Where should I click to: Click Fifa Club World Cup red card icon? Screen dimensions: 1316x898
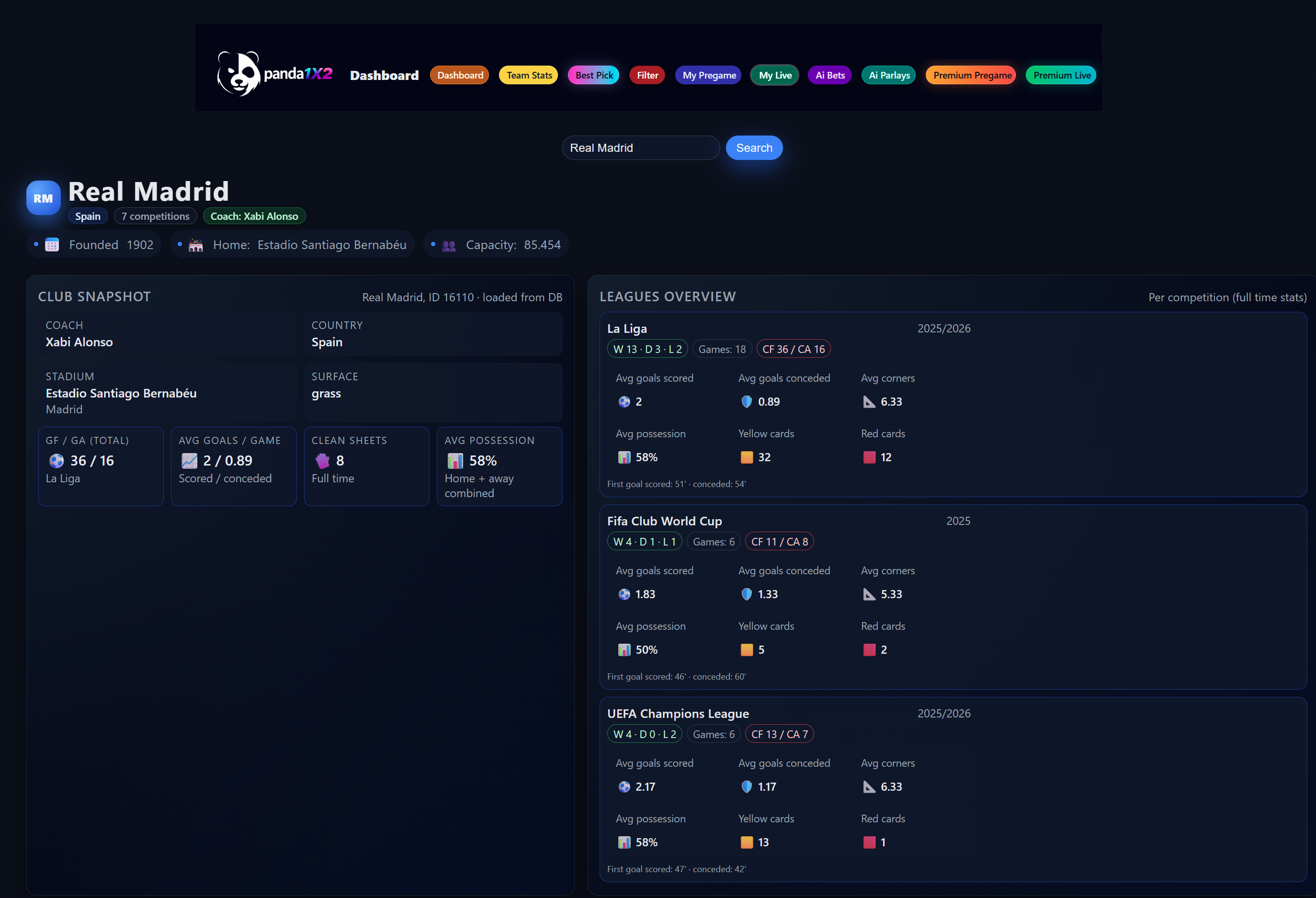[x=869, y=649]
